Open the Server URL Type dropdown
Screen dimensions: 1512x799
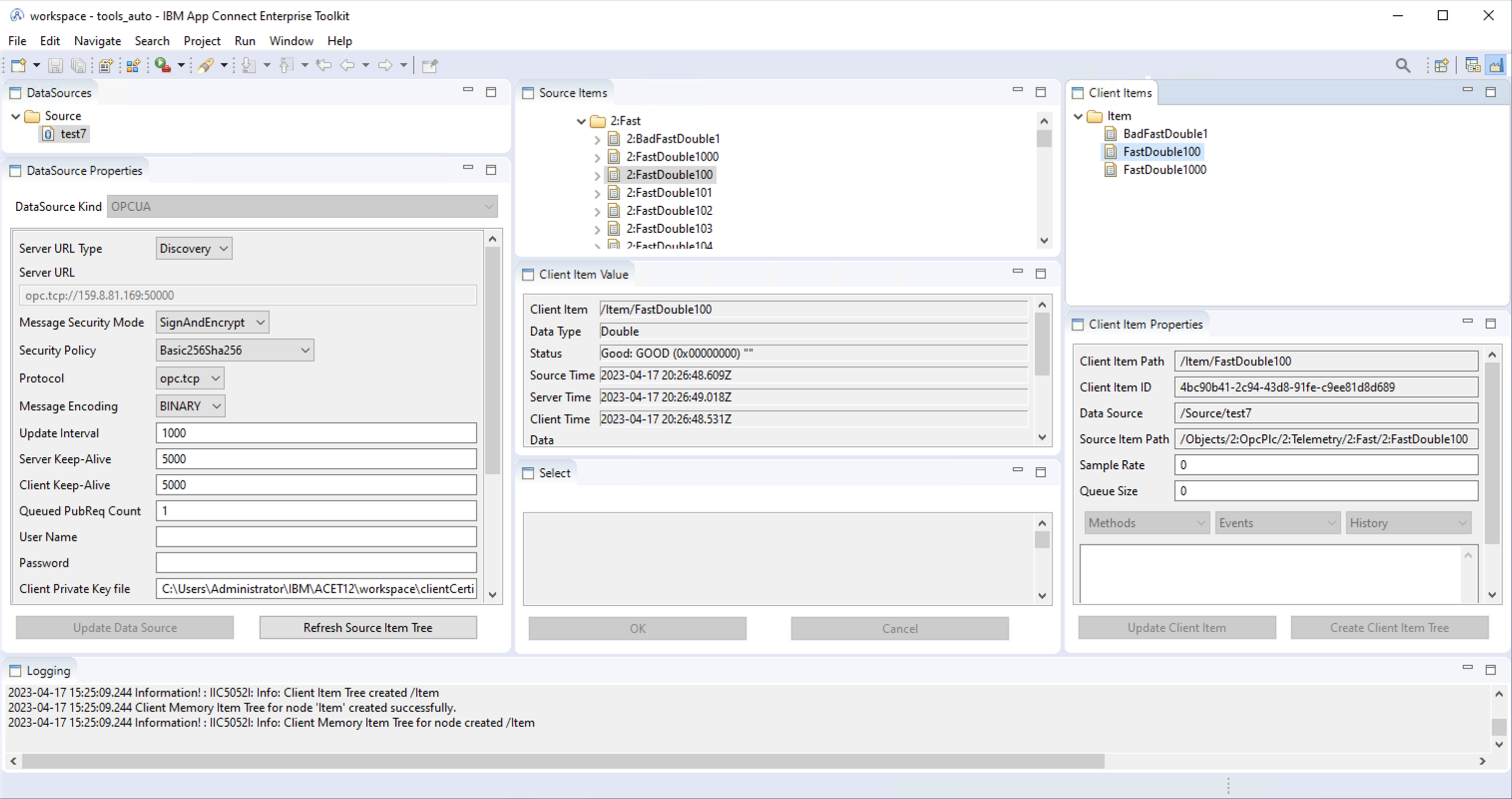coord(194,248)
